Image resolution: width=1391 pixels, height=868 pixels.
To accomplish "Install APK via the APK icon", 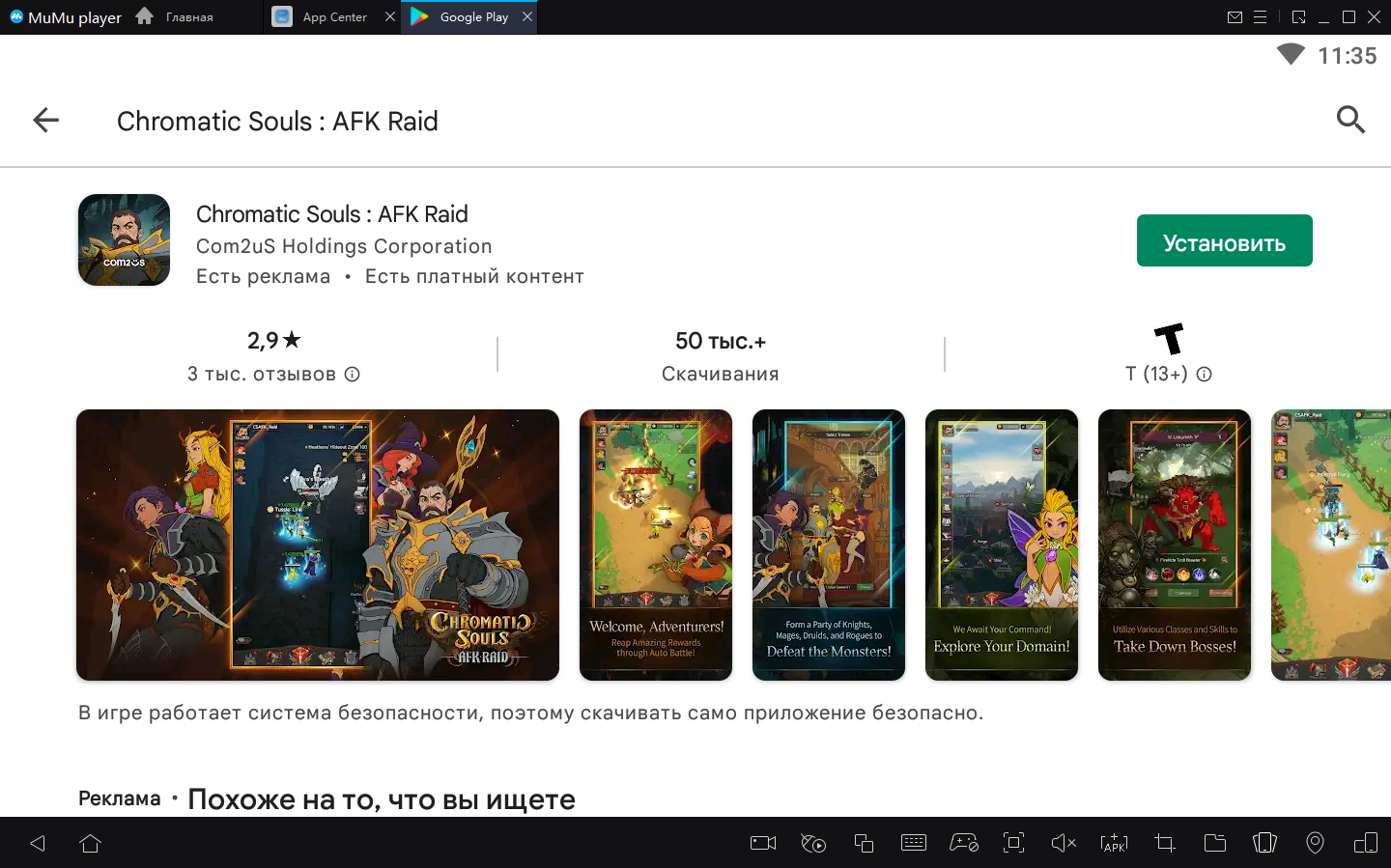I will coord(1114,843).
